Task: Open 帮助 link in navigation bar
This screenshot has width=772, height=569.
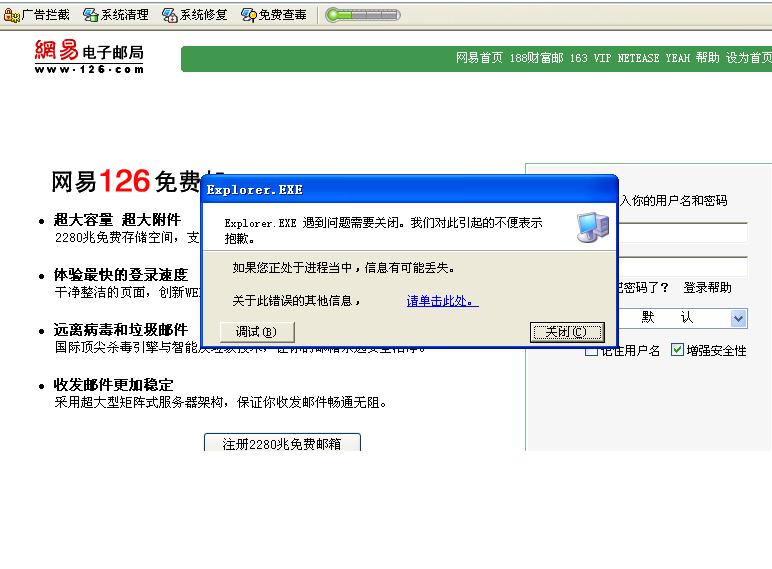Action: [708, 58]
